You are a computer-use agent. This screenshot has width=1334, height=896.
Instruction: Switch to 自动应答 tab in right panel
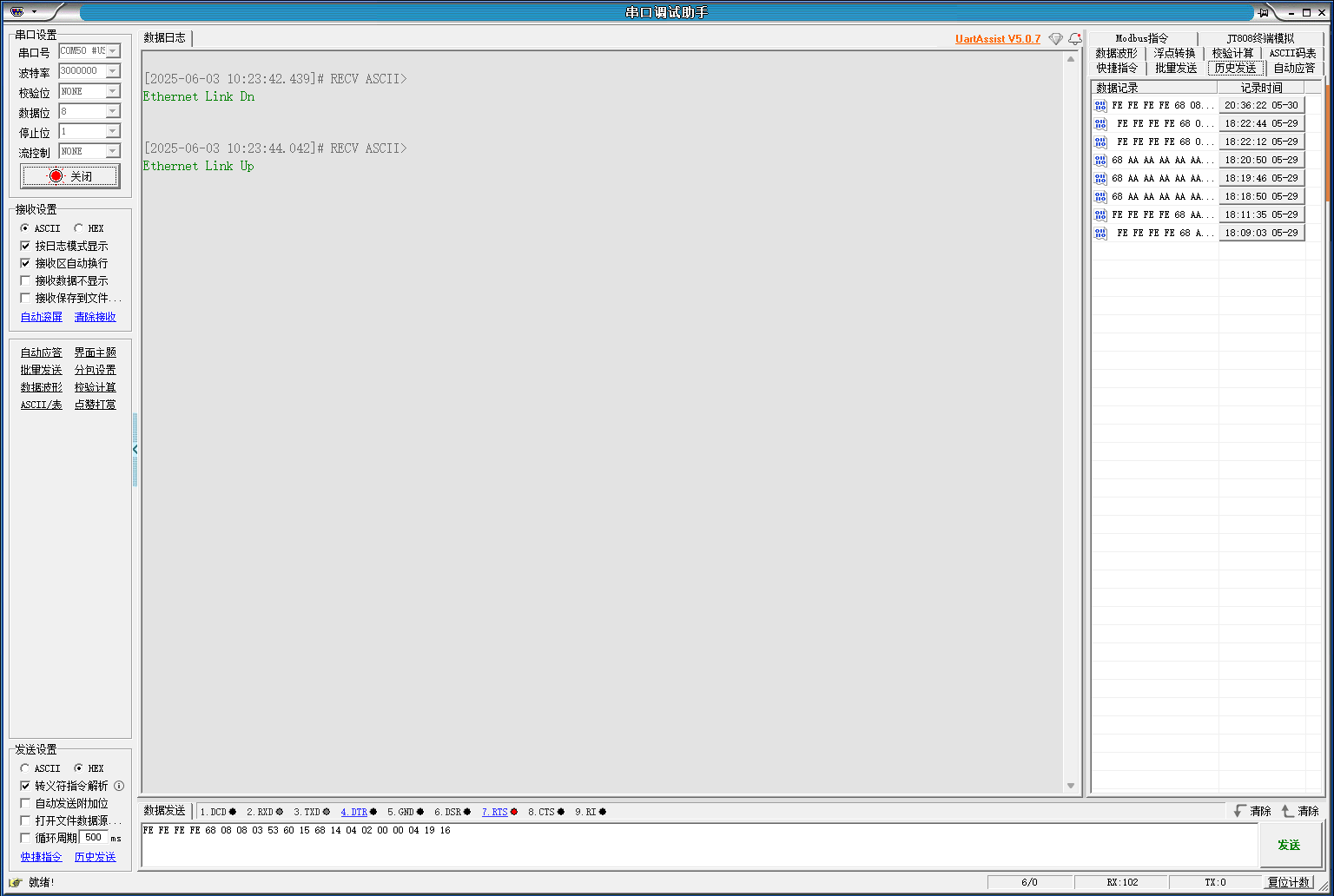point(1294,68)
